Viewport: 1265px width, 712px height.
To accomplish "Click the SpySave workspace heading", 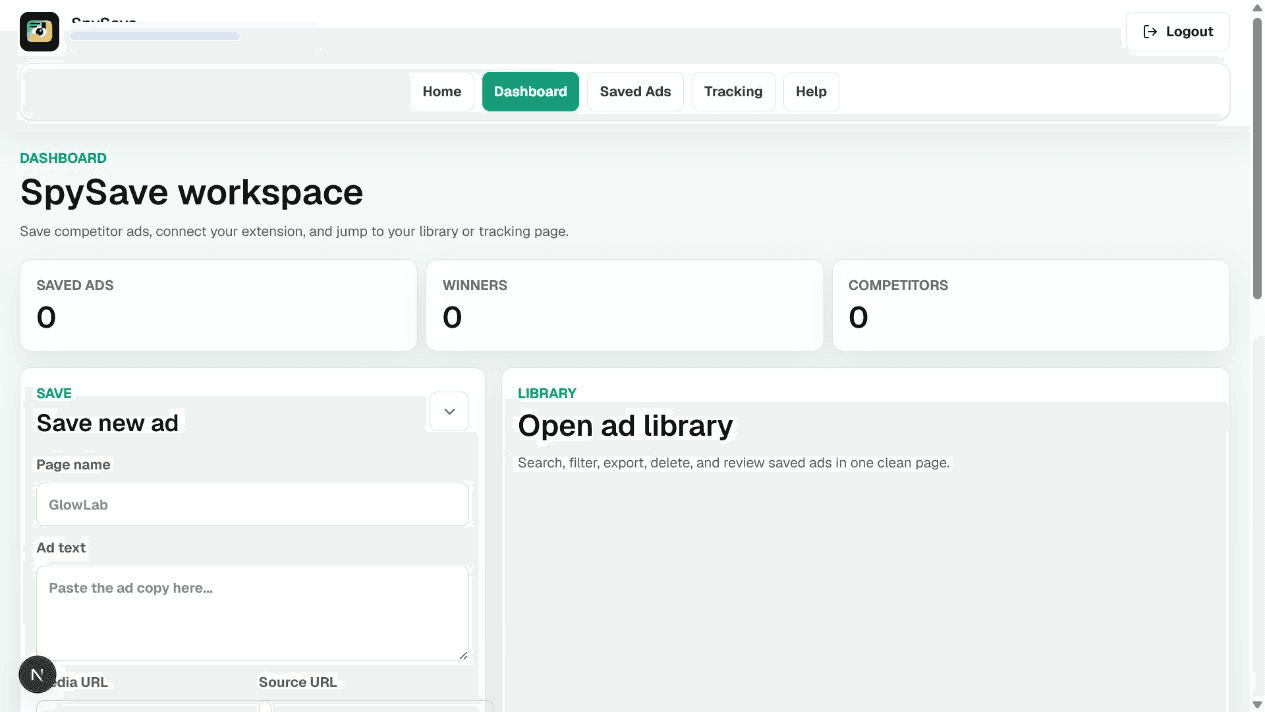I will [191, 192].
